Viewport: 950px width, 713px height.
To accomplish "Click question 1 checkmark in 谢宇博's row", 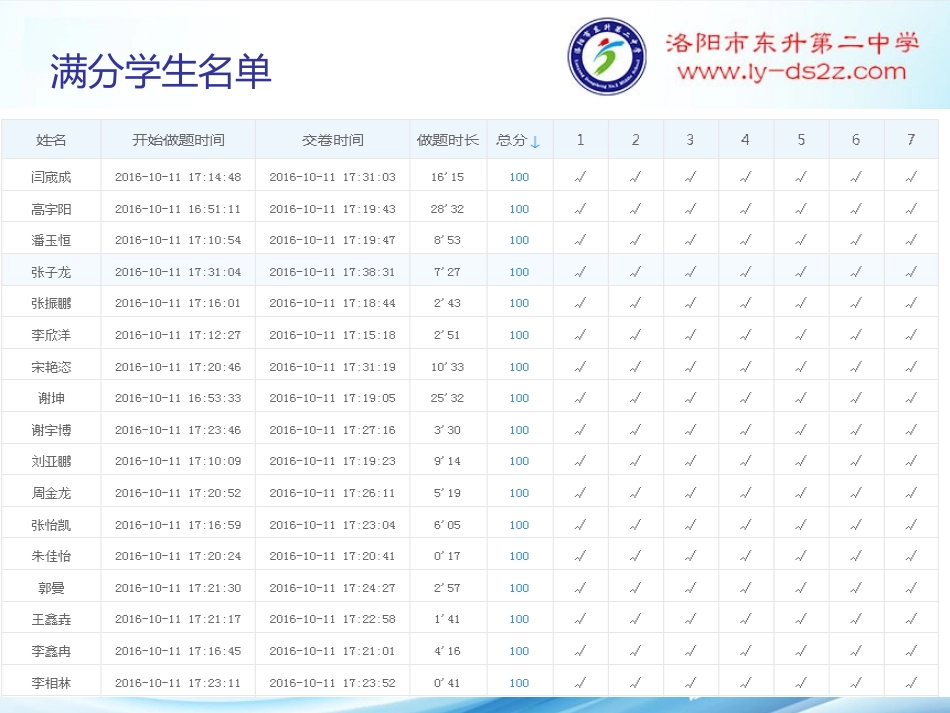I will pyautogui.click(x=580, y=430).
